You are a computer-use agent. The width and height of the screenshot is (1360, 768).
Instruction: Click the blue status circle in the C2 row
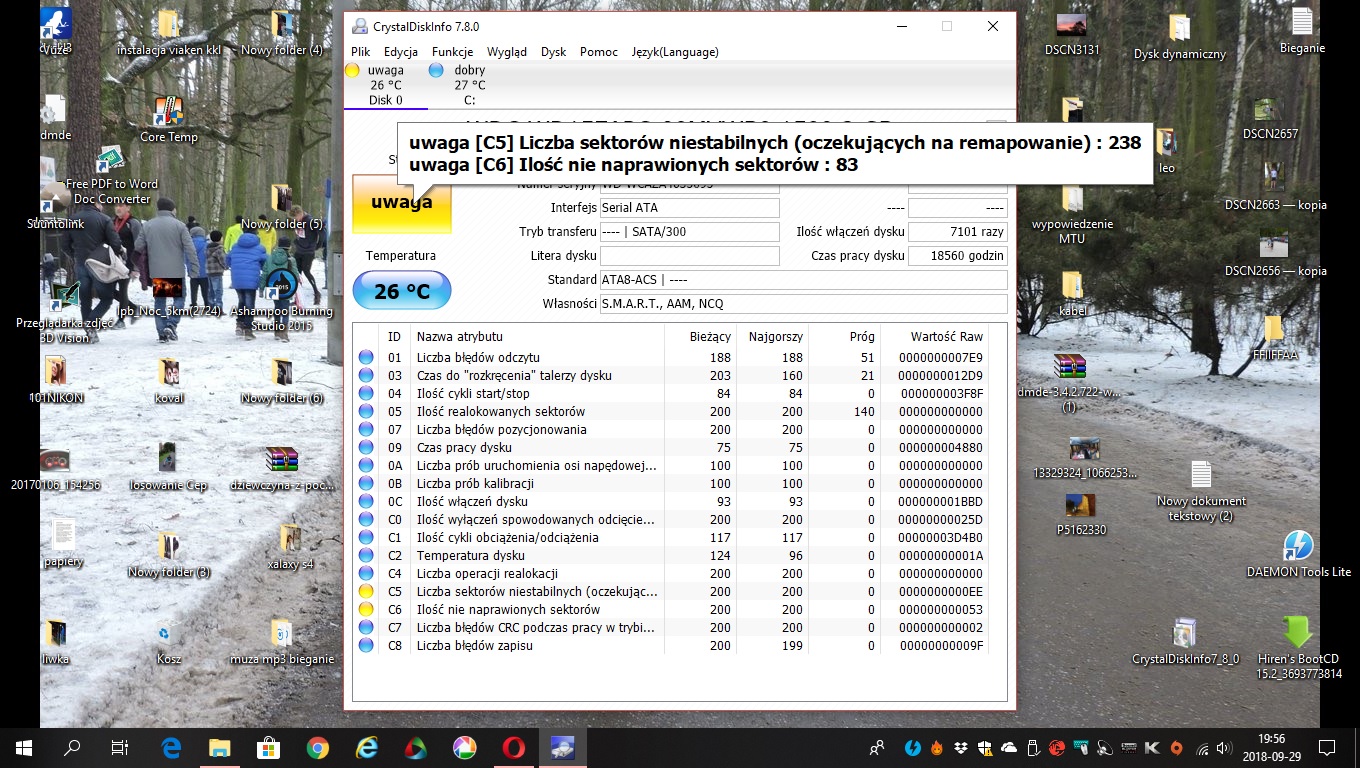pyautogui.click(x=366, y=555)
